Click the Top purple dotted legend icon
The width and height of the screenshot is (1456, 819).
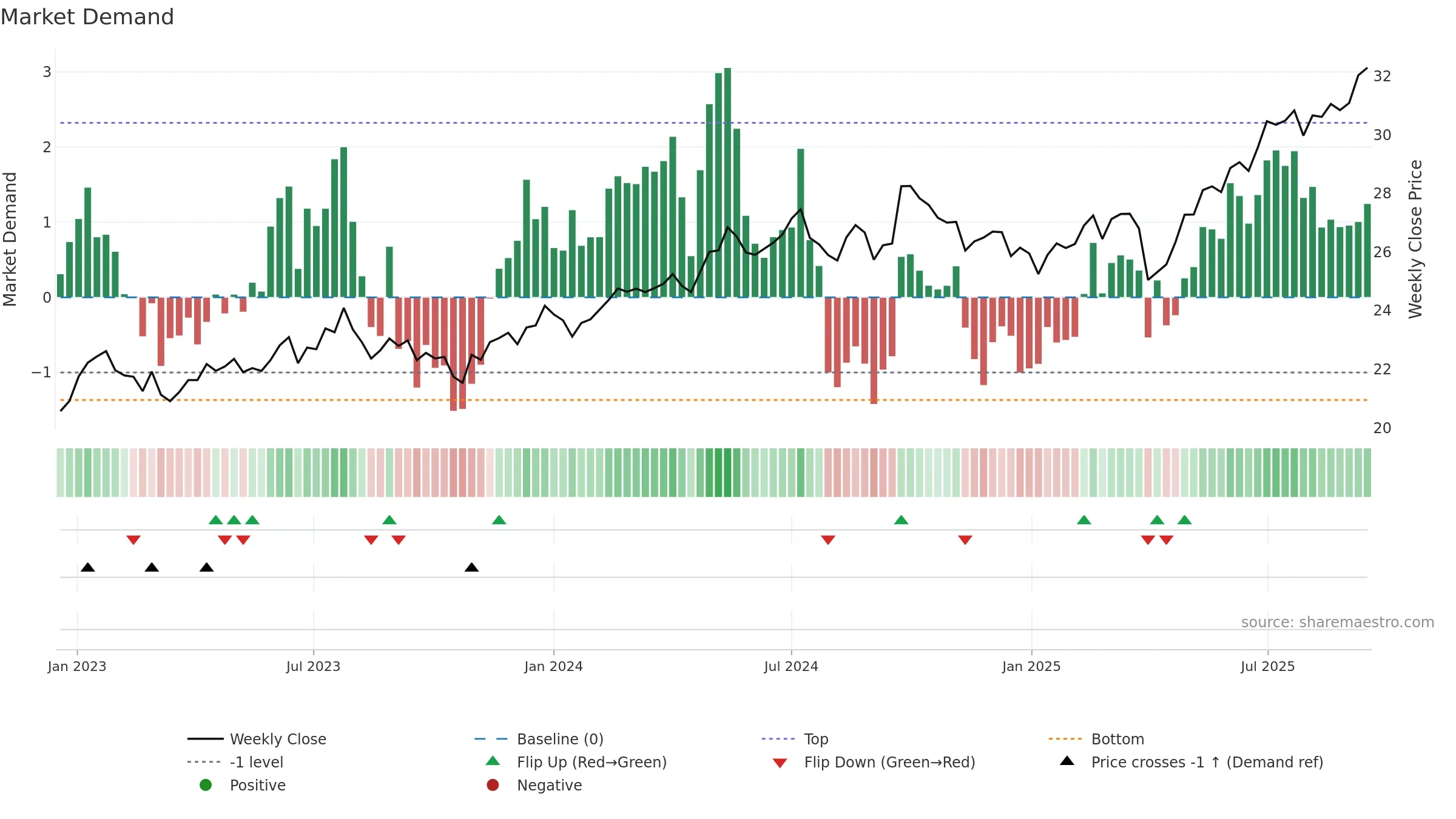click(778, 739)
